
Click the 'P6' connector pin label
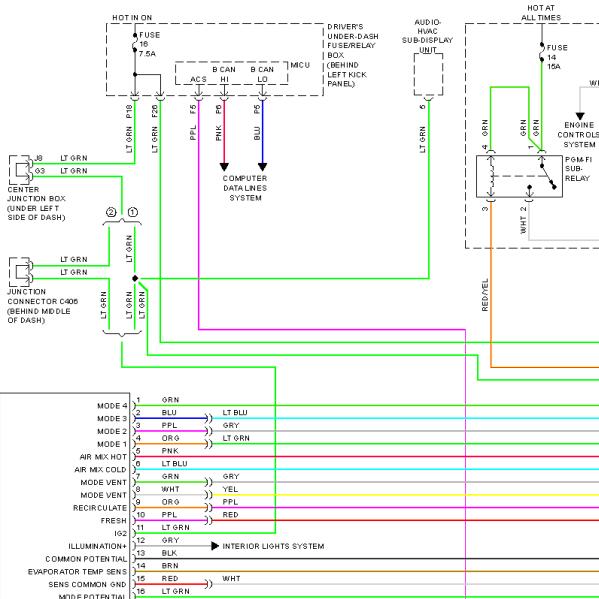219,110
